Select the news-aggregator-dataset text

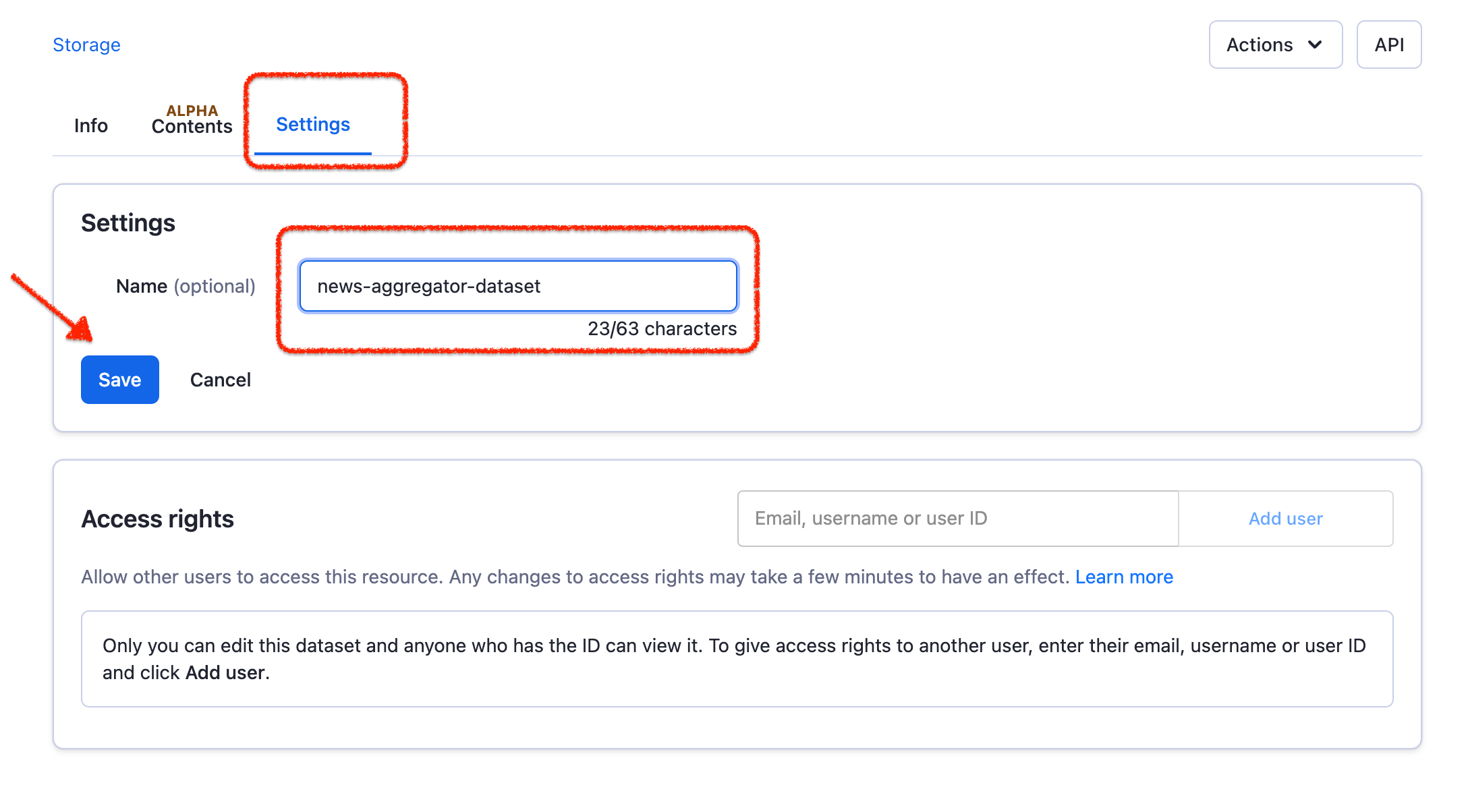[429, 286]
